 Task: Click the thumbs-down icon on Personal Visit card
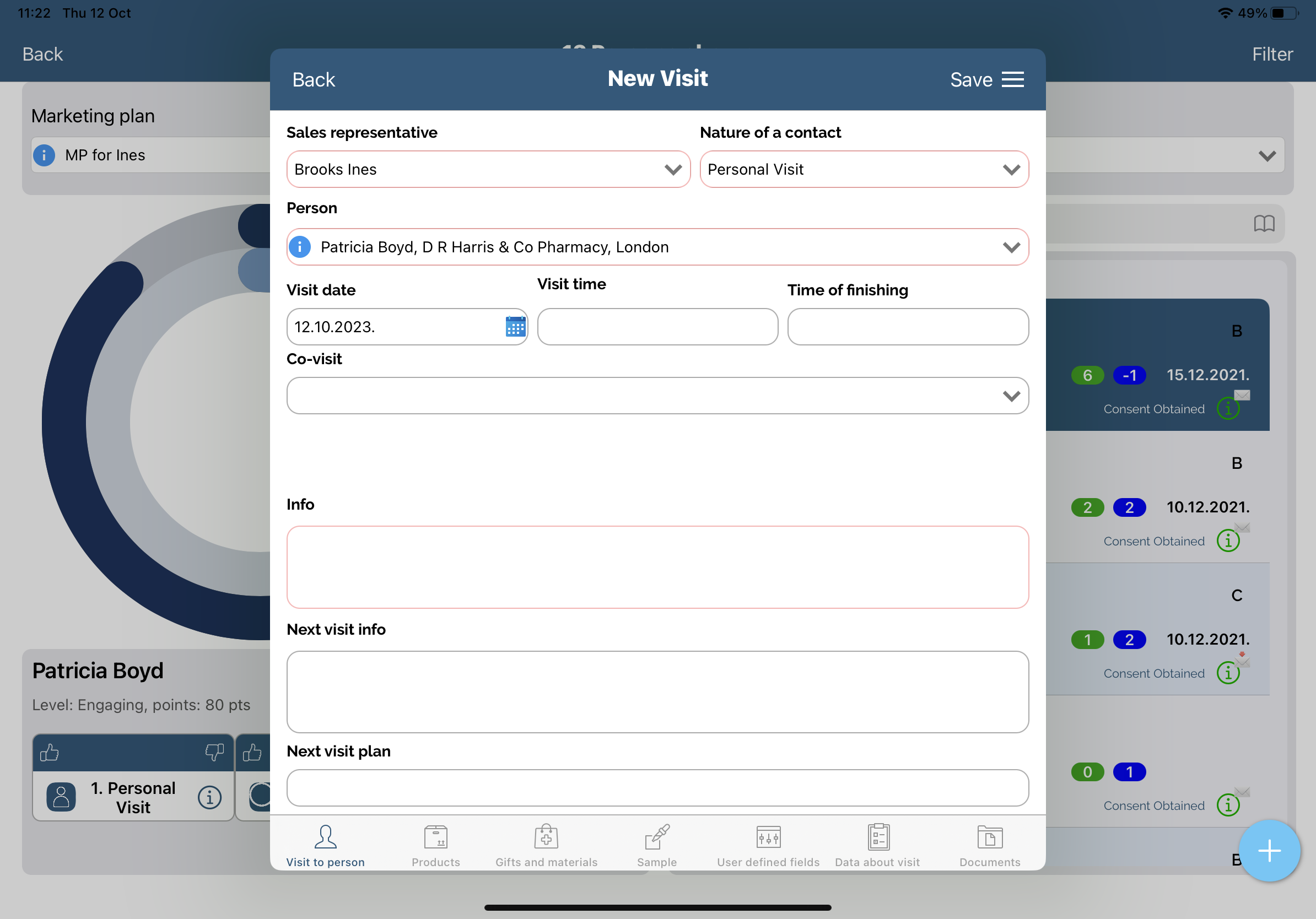click(x=214, y=752)
